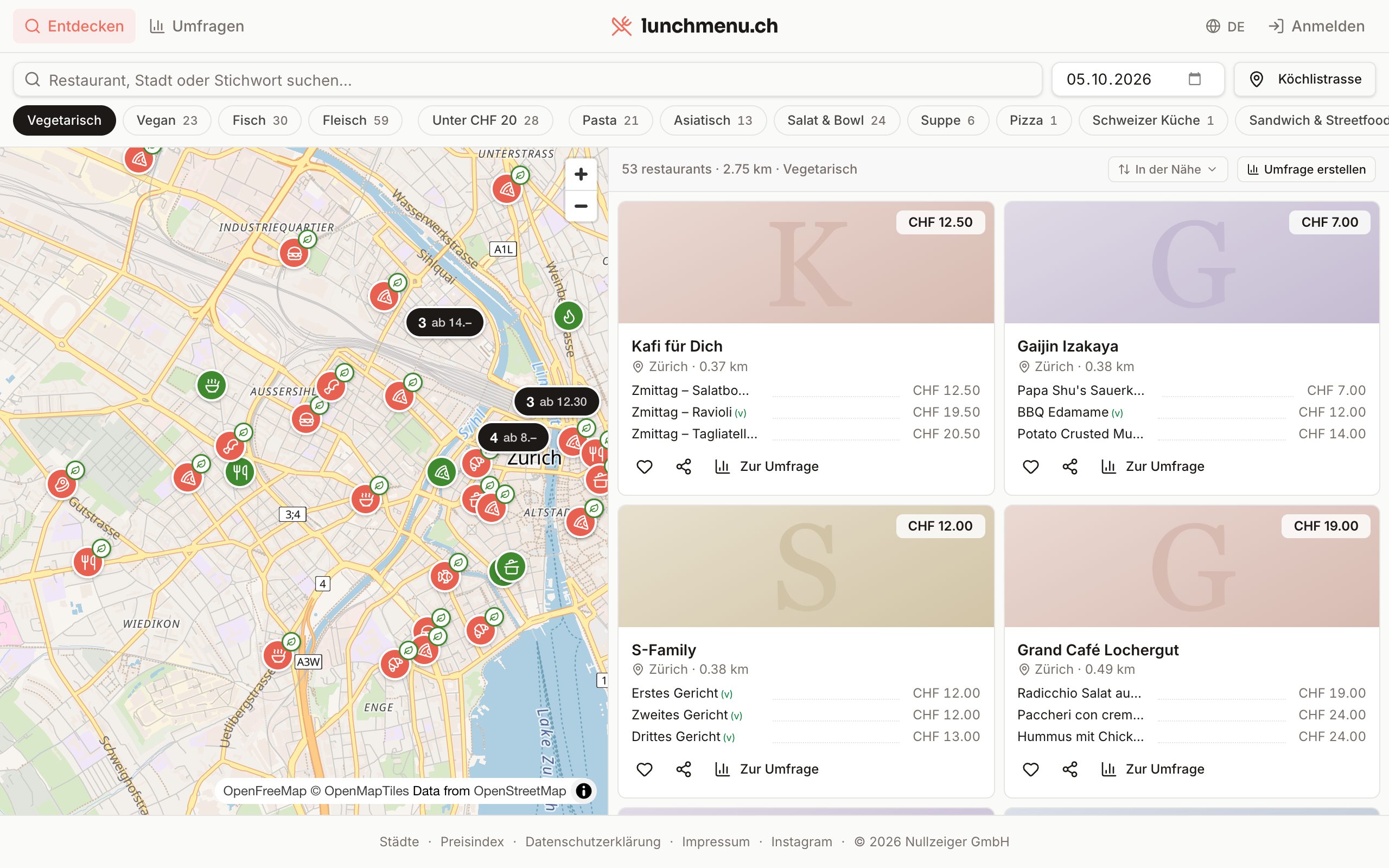Image resolution: width=1389 pixels, height=868 pixels.
Task: Select the green fork-and-knife map marker
Action: pos(240,473)
